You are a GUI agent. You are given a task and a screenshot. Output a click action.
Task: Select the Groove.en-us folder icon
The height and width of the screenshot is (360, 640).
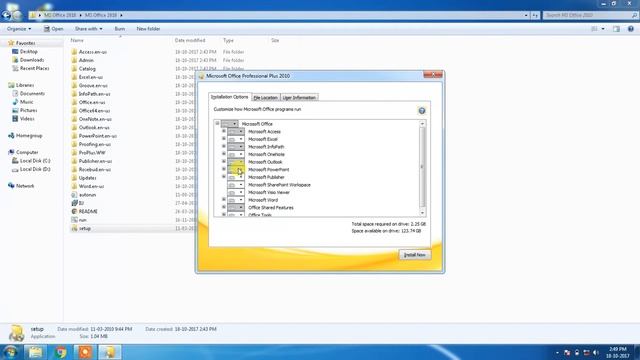(x=74, y=85)
